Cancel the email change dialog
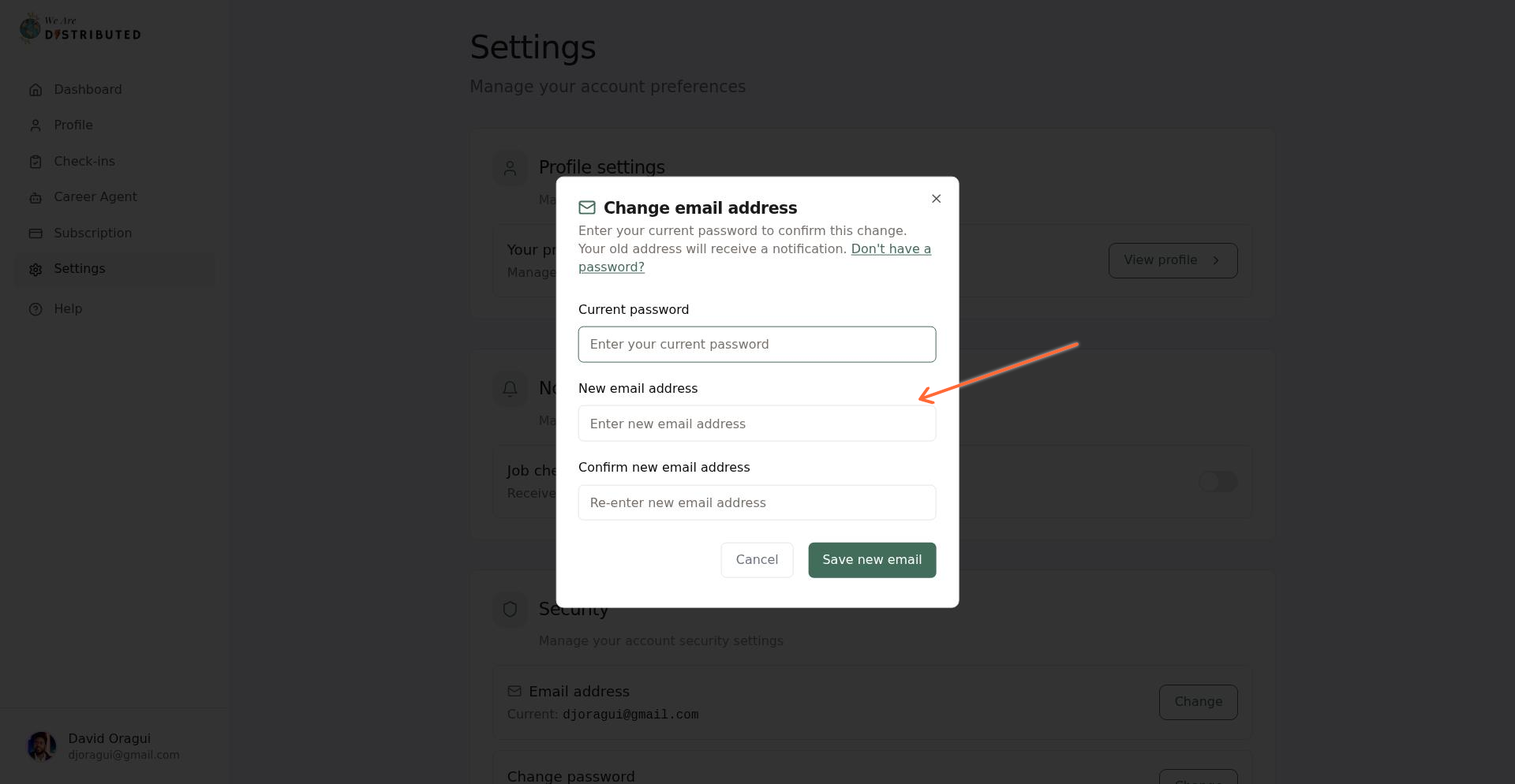This screenshot has height=784, width=1515. (757, 560)
